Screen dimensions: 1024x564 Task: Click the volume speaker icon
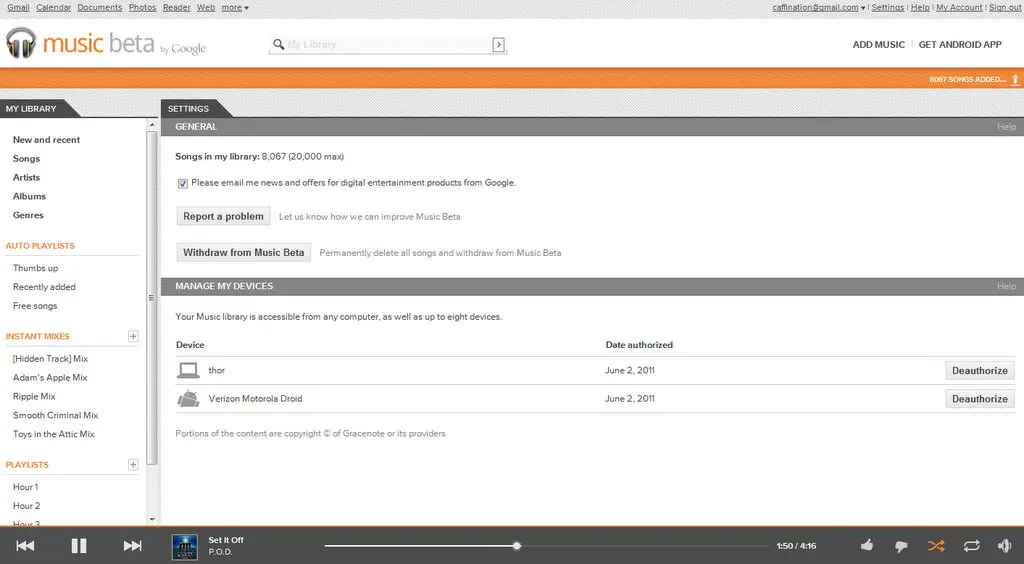click(x=1004, y=546)
